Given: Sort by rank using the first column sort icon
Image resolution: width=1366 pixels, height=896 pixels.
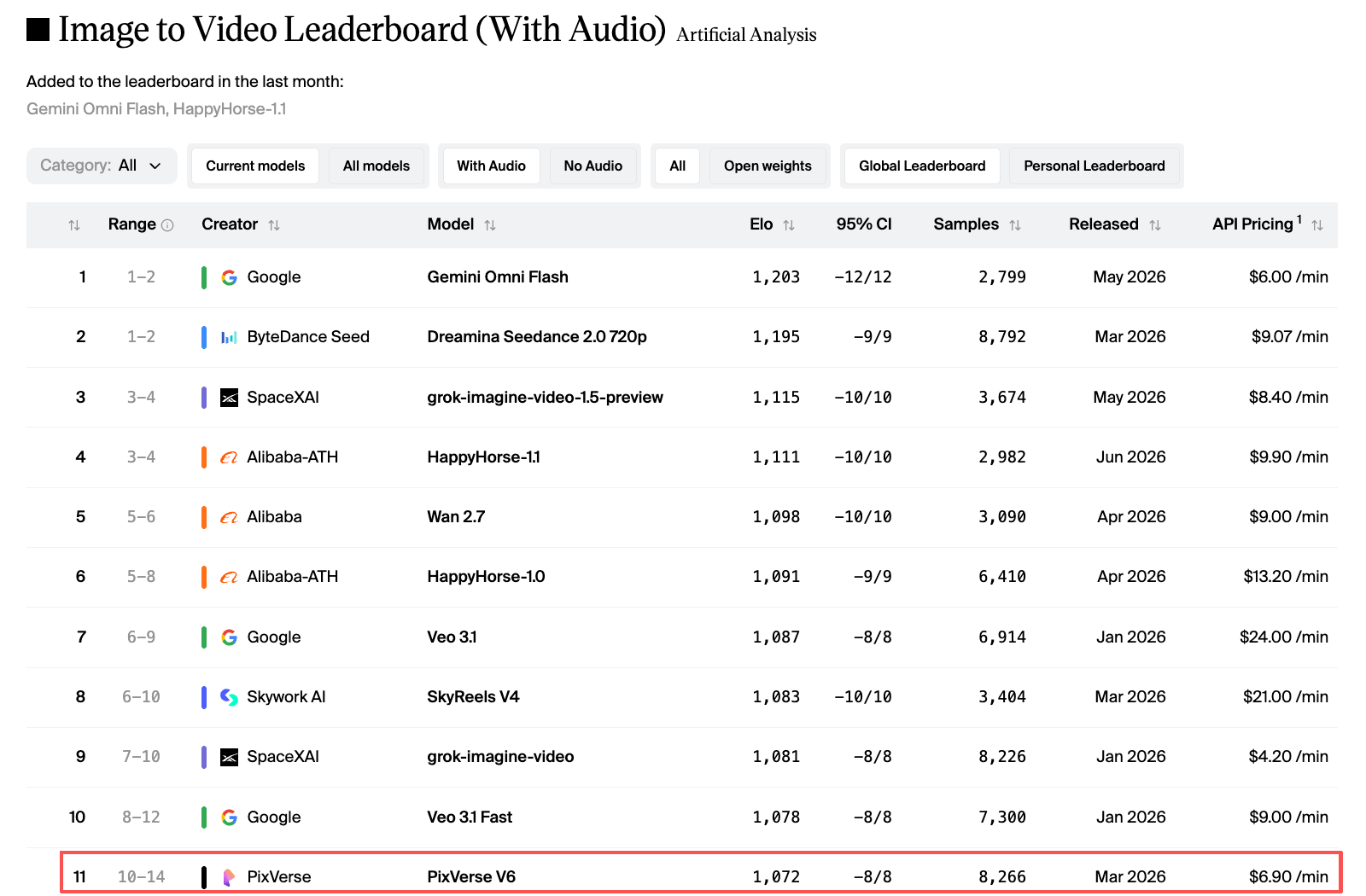Looking at the screenshot, I should click(x=74, y=225).
